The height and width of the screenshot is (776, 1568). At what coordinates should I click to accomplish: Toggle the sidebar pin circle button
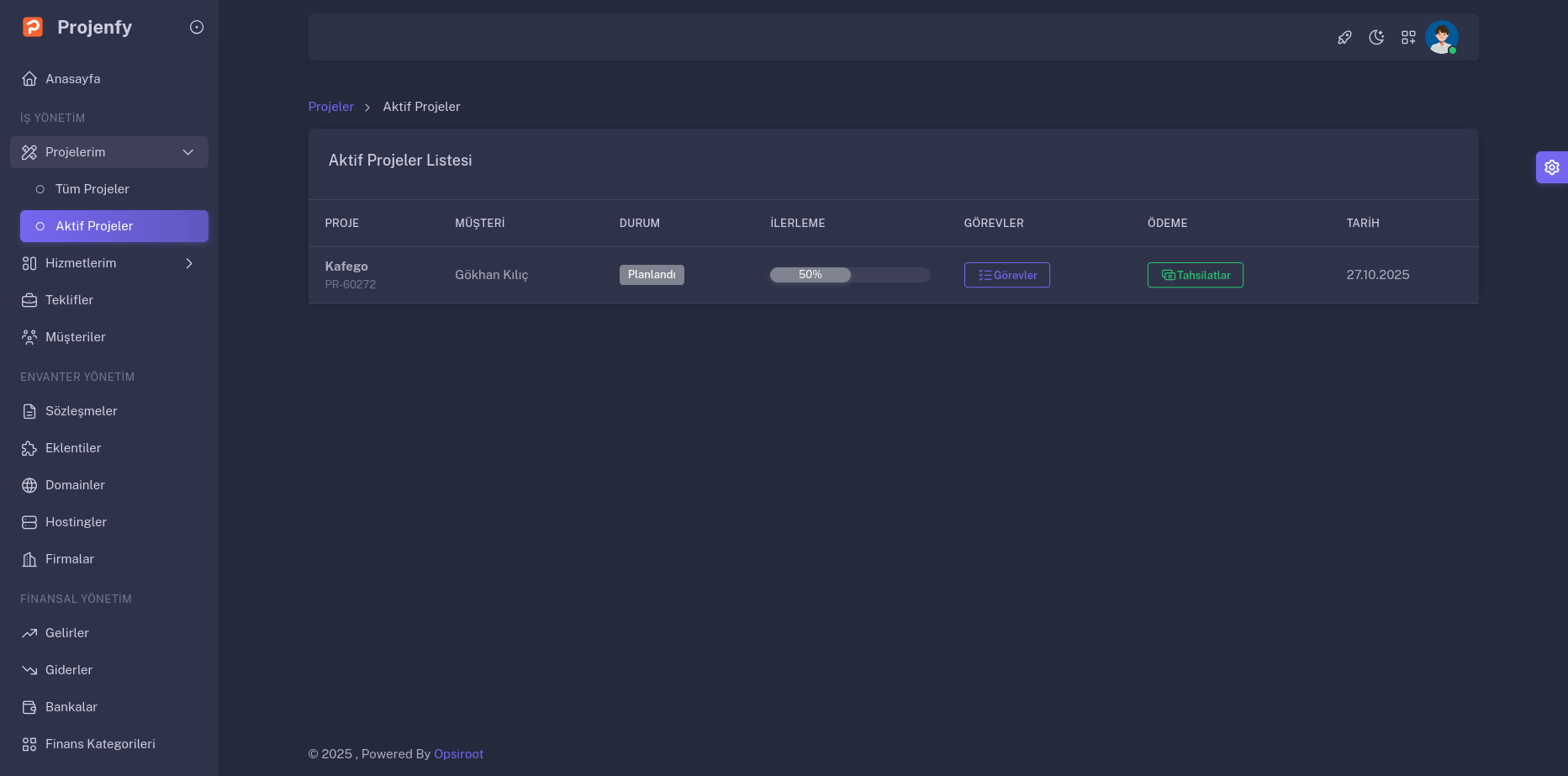point(197,27)
